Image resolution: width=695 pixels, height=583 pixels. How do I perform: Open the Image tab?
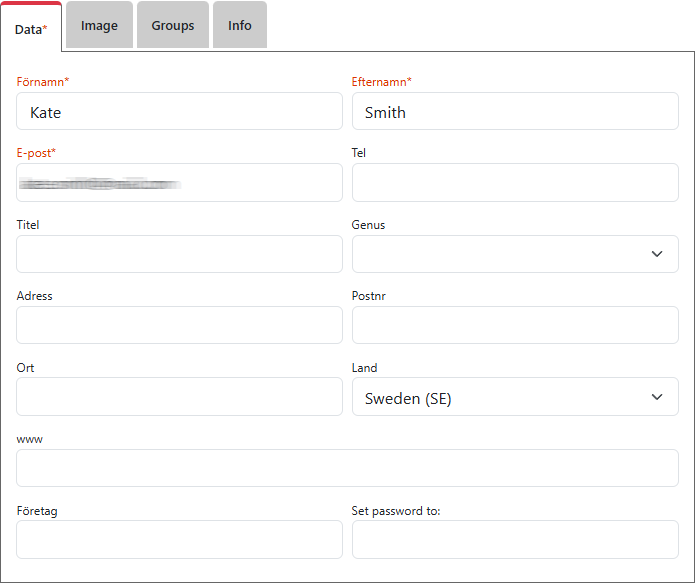pyautogui.click(x=99, y=25)
